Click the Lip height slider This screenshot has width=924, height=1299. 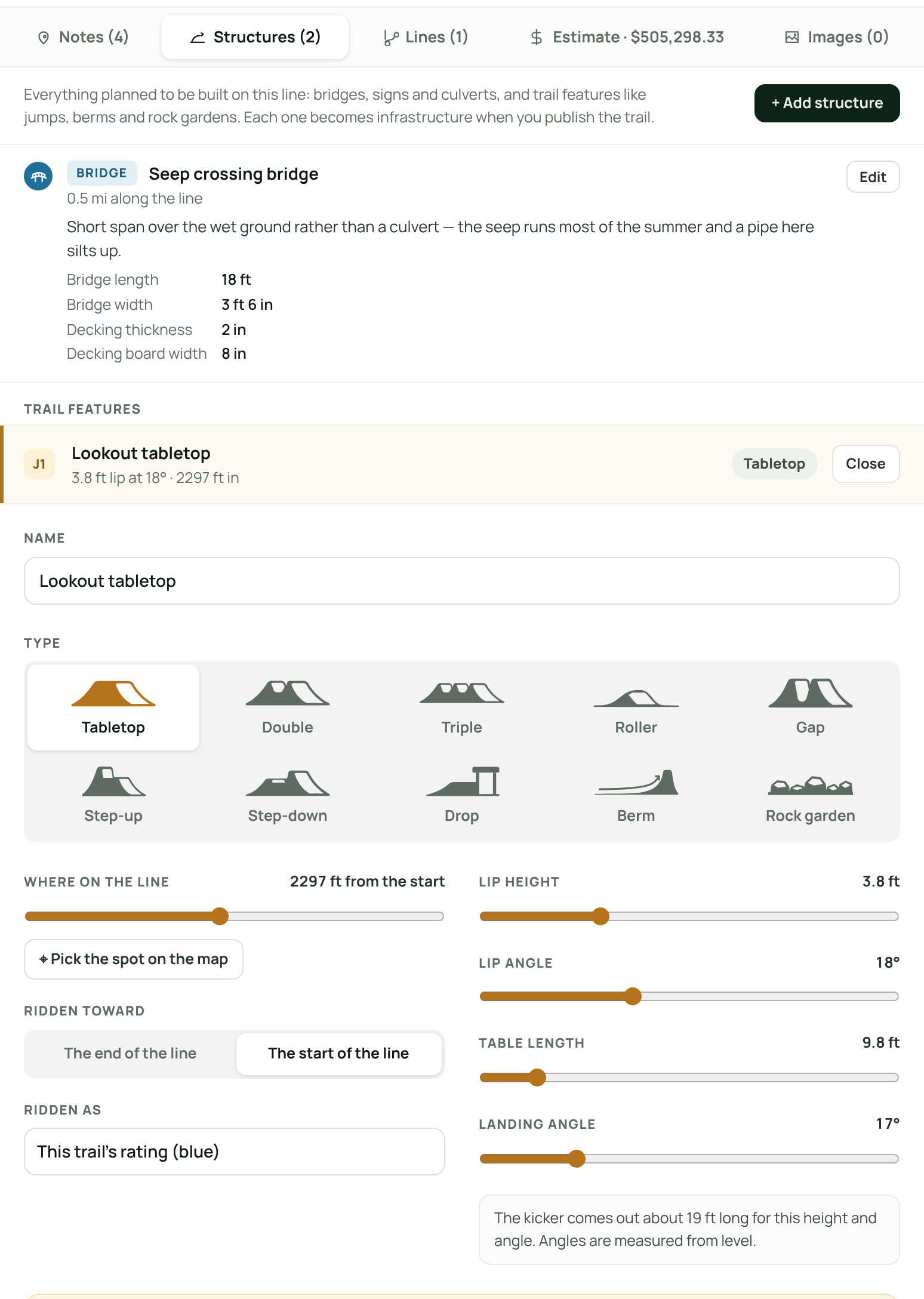(x=689, y=916)
